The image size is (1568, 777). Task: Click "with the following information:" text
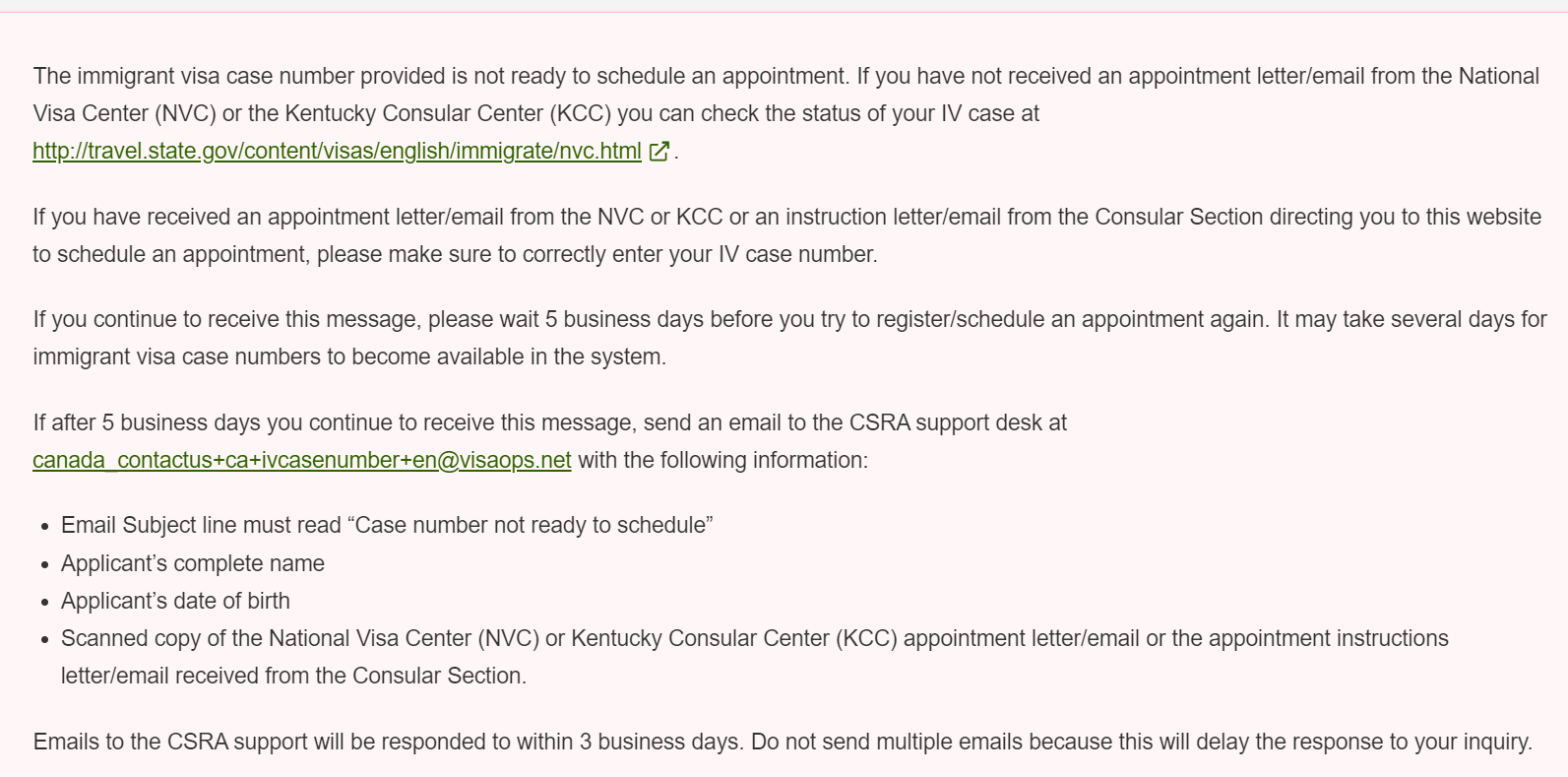tap(723, 460)
